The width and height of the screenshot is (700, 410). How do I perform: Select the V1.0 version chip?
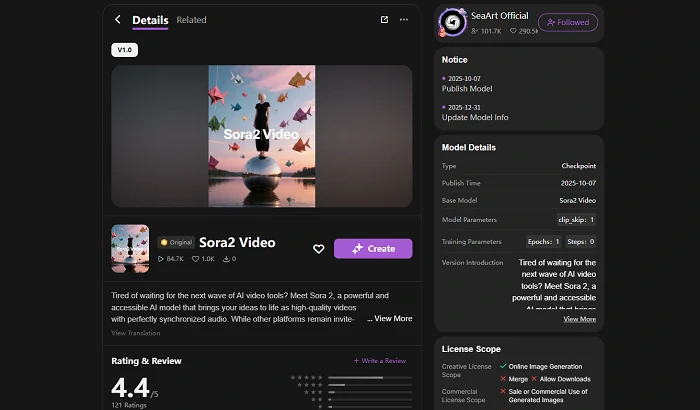pos(124,49)
